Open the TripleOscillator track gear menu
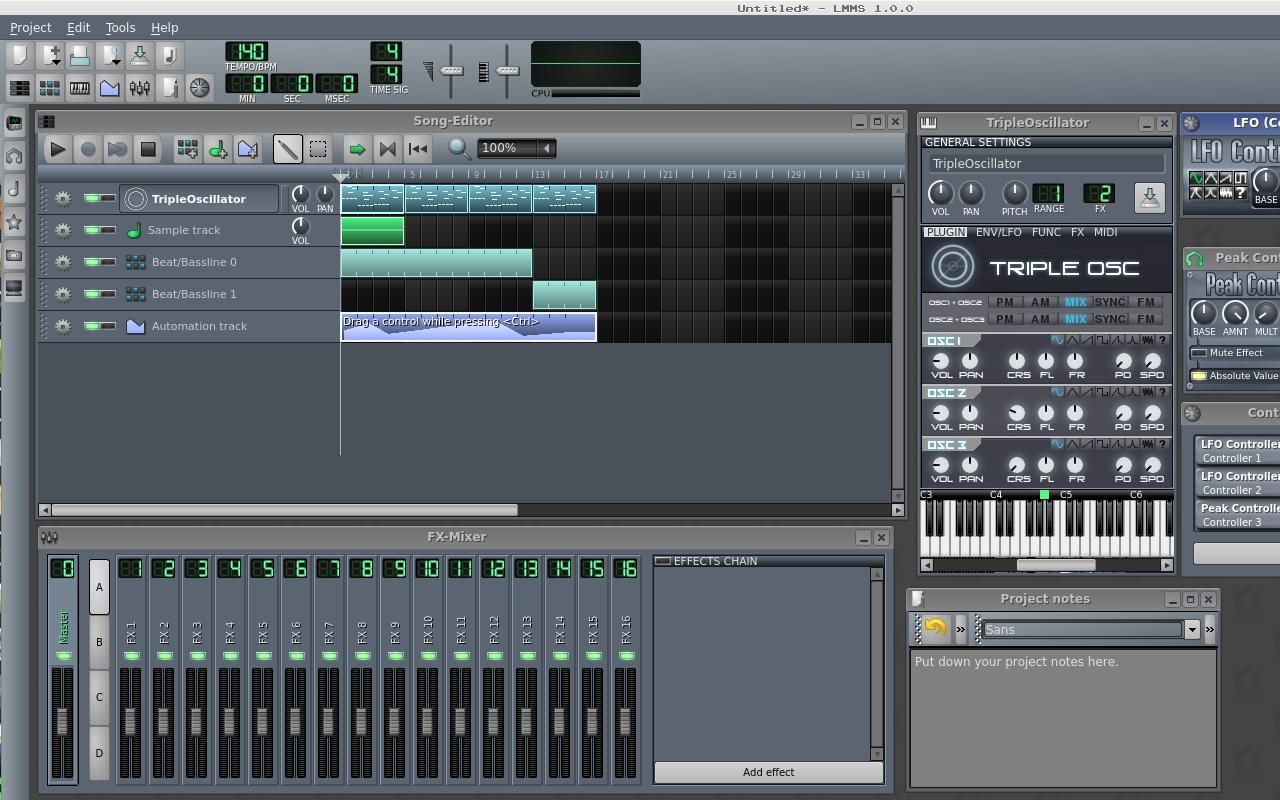 coord(62,198)
